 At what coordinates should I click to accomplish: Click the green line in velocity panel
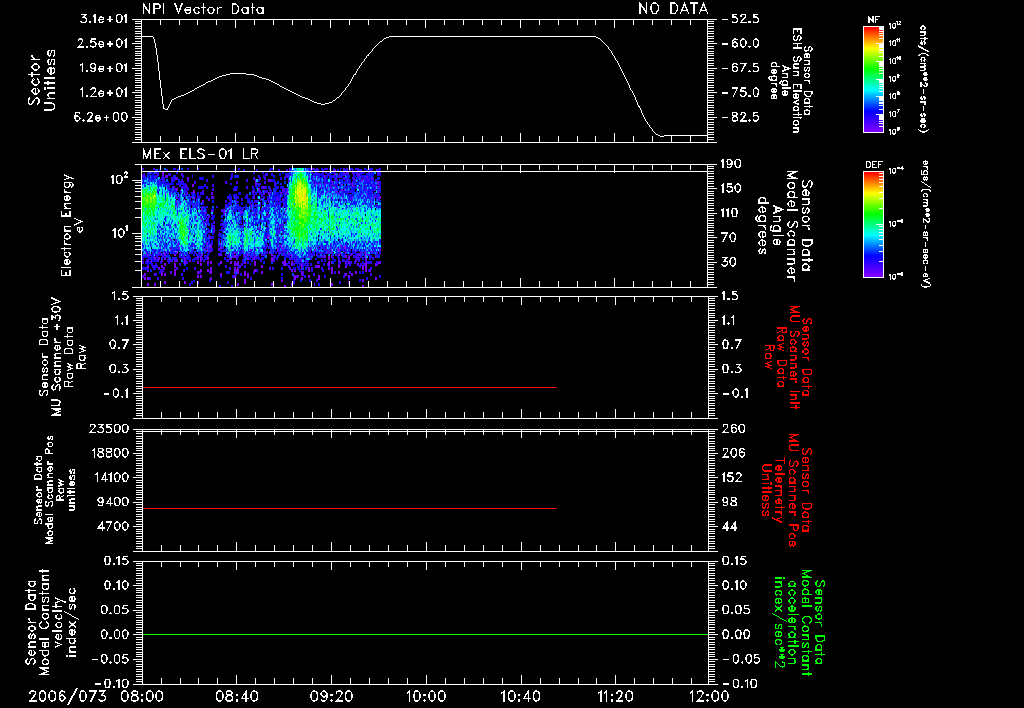pos(425,634)
